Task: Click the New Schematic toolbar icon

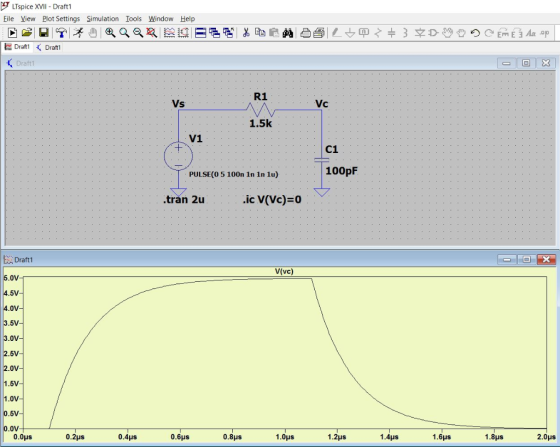Action: tap(12, 33)
